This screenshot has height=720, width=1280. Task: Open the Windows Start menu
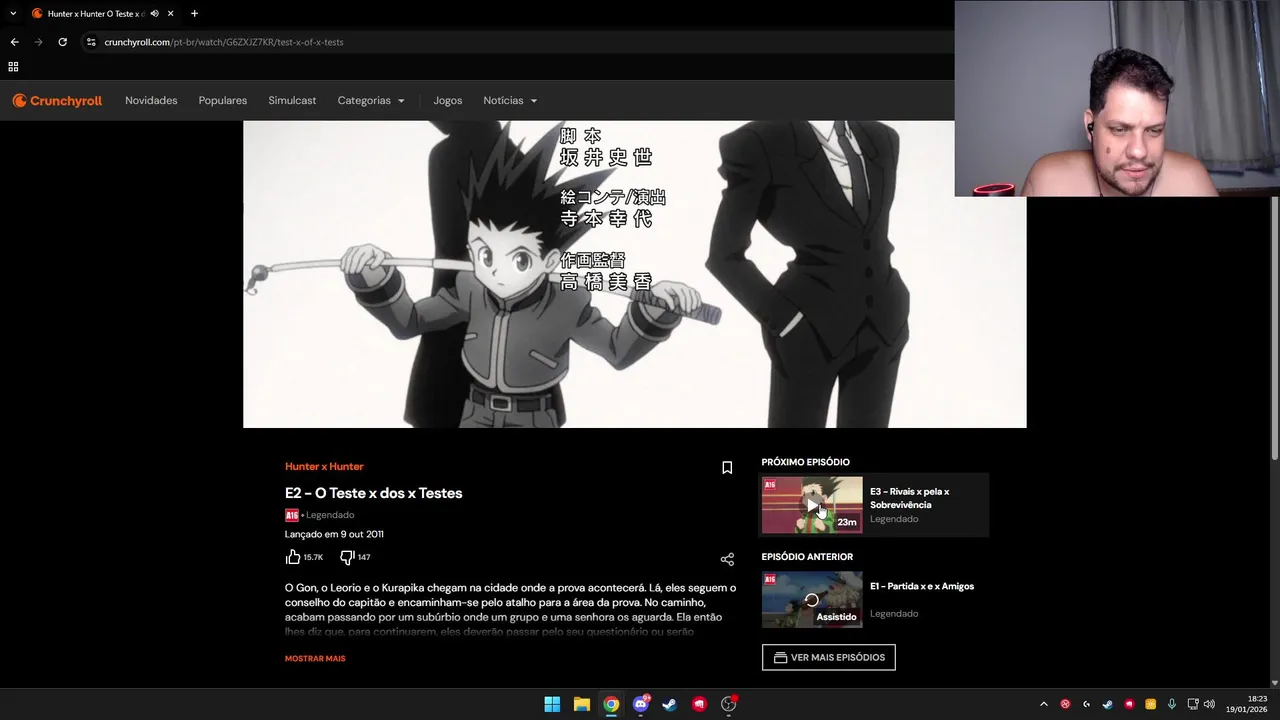(552, 704)
